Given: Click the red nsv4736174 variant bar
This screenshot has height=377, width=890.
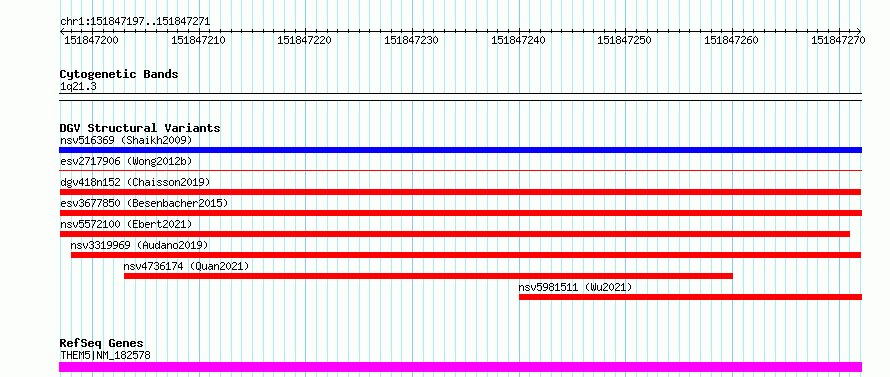Looking at the screenshot, I should pyautogui.click(x=429, y=276).
